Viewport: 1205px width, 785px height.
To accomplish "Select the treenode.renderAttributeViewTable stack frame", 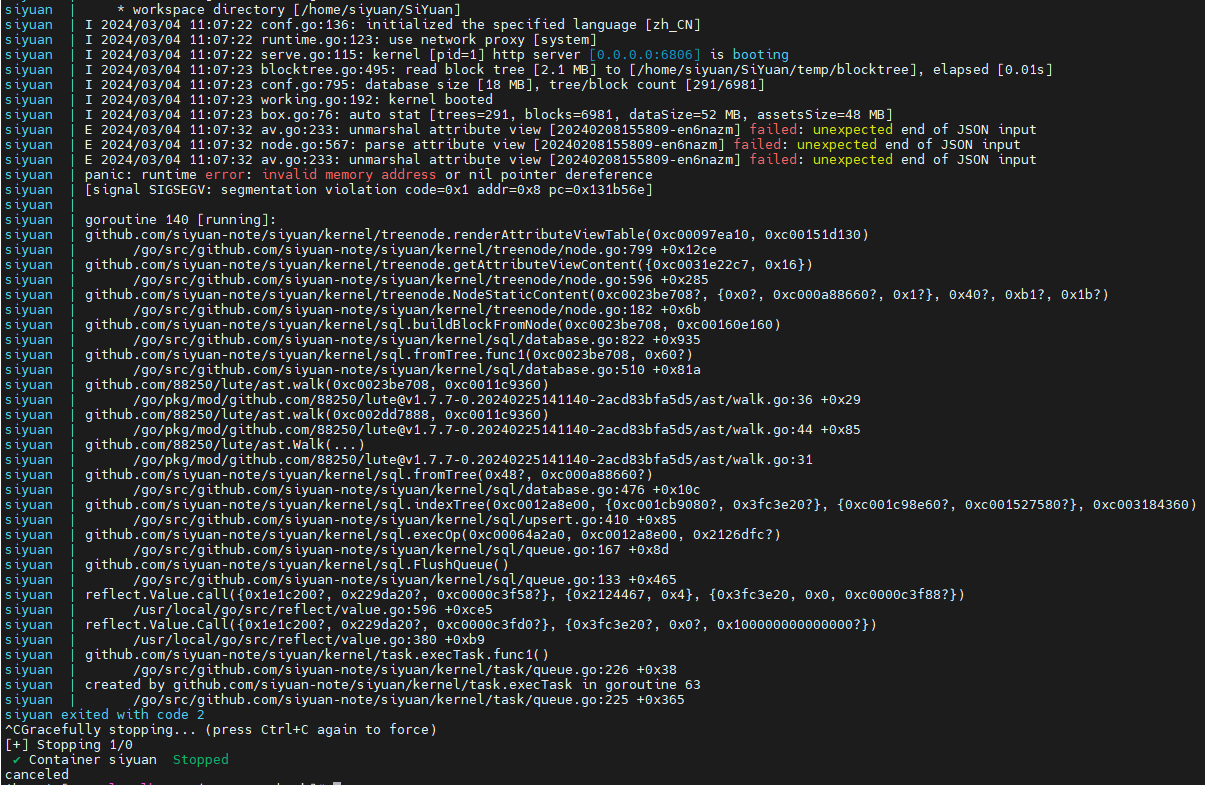I will pyautogui.click(x=476, y=234).
